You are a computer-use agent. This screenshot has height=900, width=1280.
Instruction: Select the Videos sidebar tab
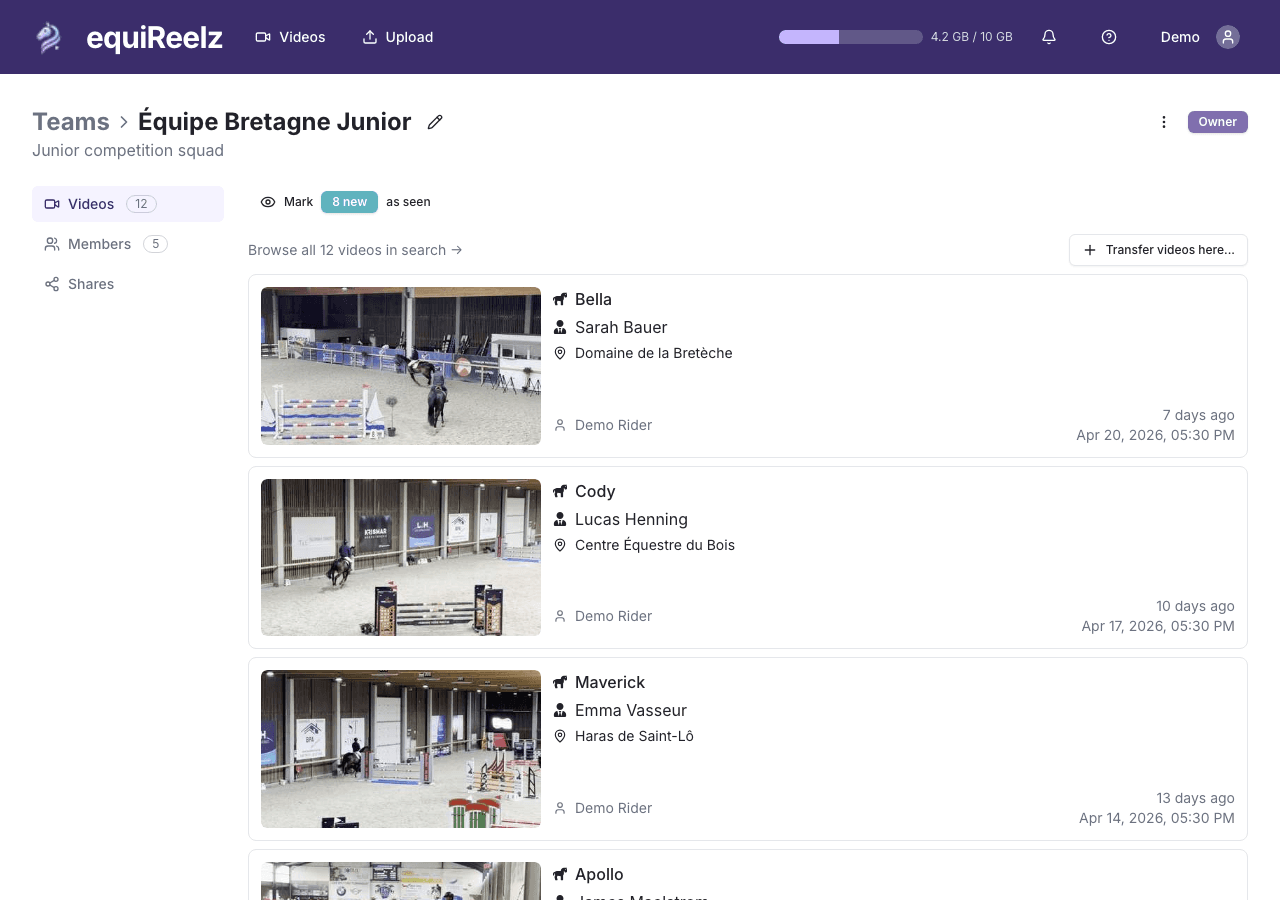[128, 204]
